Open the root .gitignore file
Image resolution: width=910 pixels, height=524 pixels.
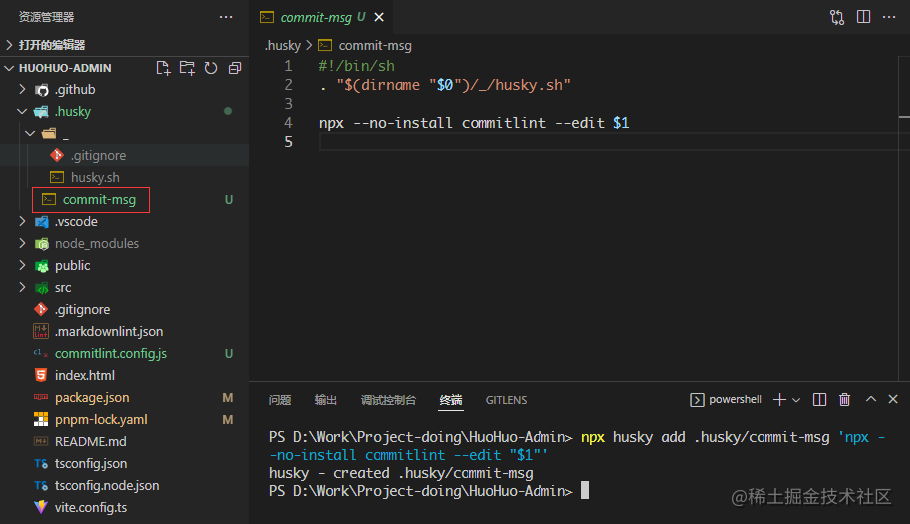coord(124,310)
